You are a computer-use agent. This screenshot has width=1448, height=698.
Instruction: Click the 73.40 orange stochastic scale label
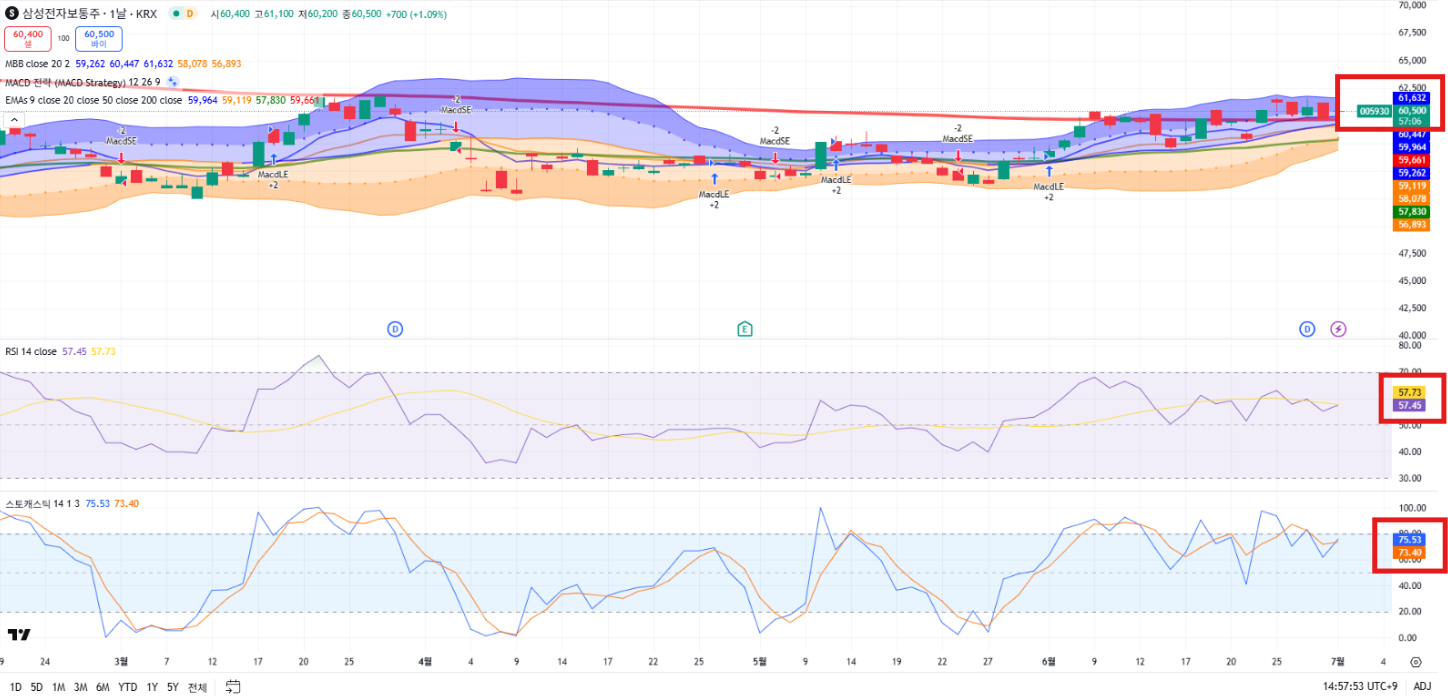[1410, 552]
